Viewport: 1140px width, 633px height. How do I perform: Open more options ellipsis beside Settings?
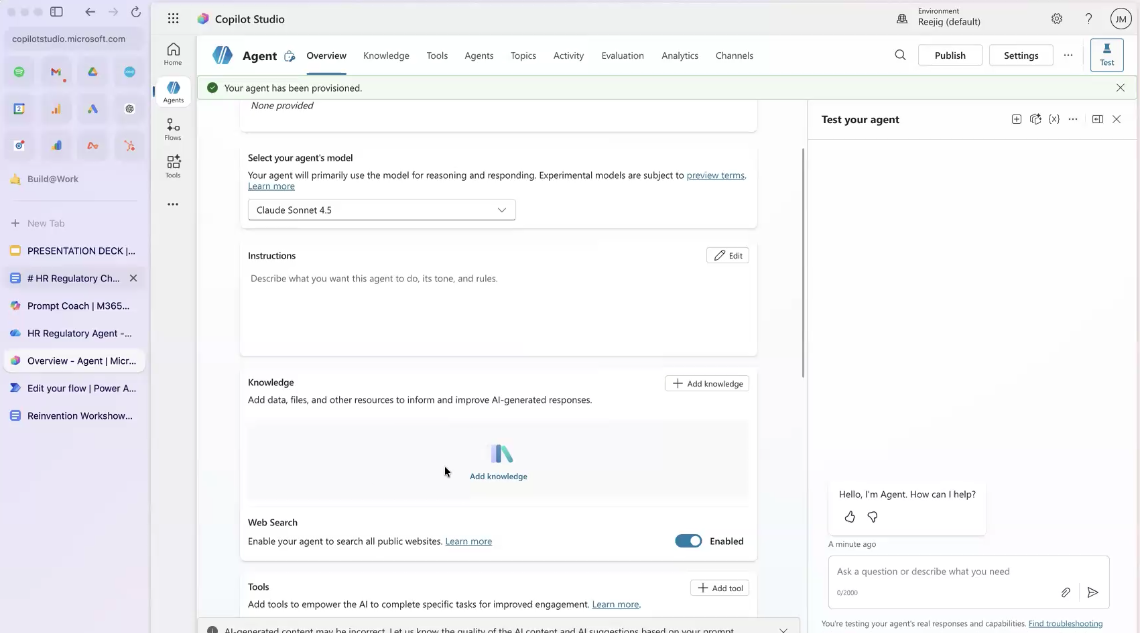click(x=1068, y=56)
